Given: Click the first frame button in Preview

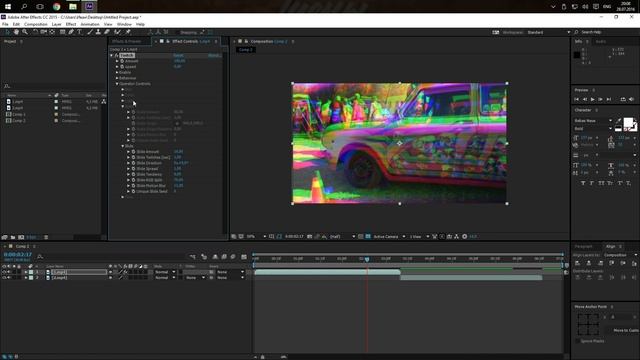Looking at the screenshot, I should 576,99.
